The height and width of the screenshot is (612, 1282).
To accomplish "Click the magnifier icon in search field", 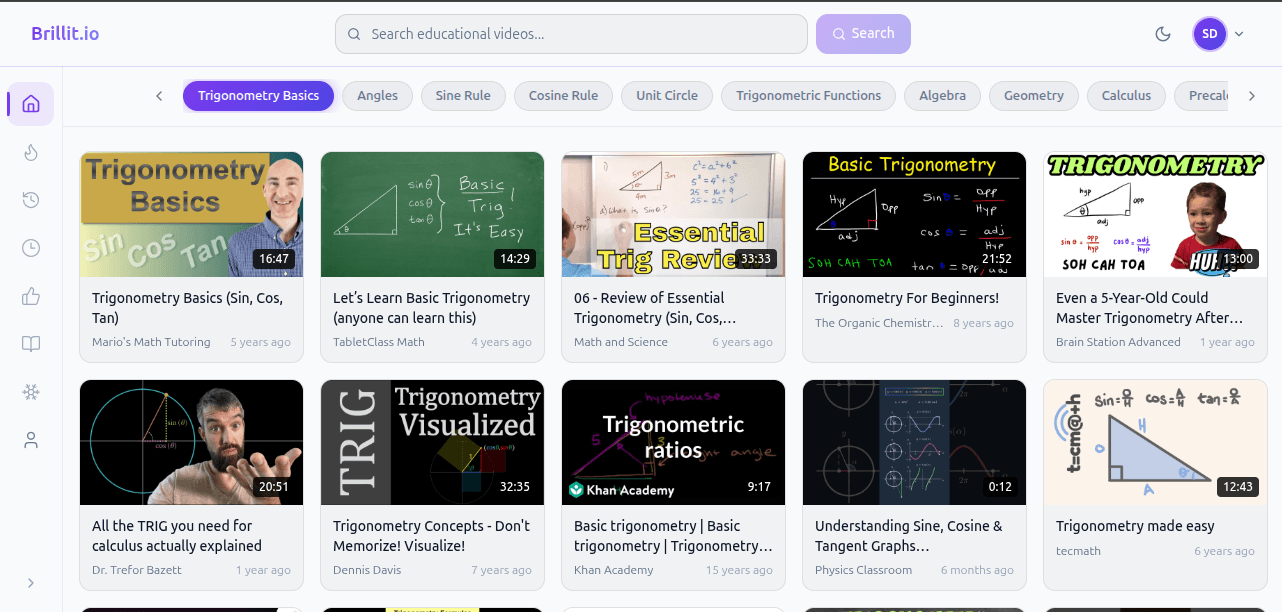I will coord(354,34).
